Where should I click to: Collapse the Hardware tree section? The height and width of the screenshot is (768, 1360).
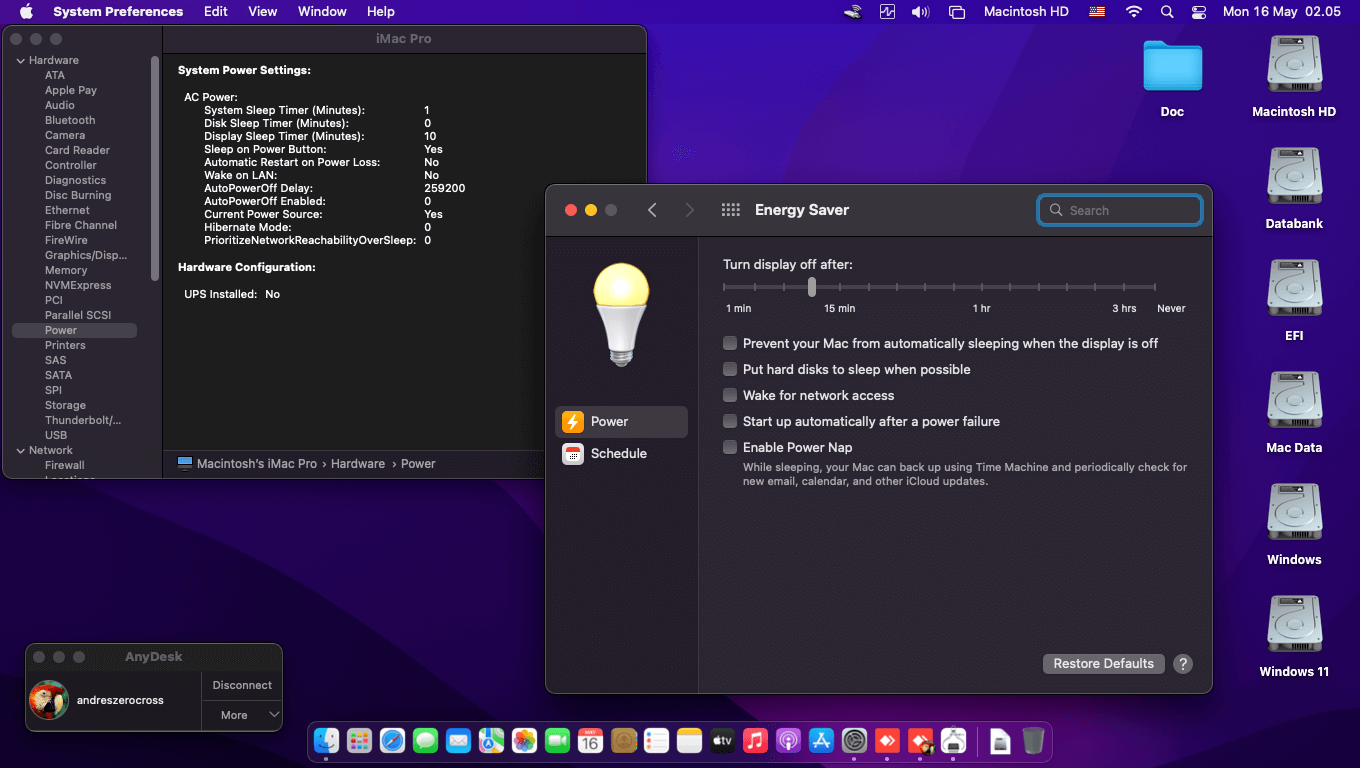(20, 61)
